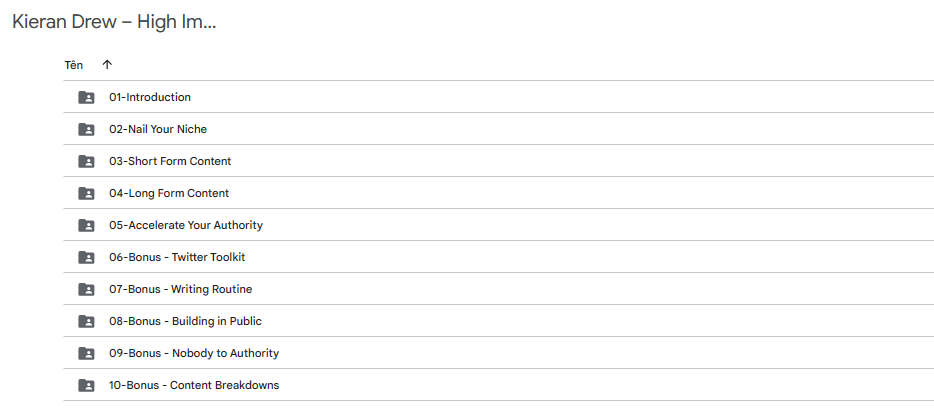
Task: Open the 04-Long Form Content folder name
Action: [x=169, y=193]
